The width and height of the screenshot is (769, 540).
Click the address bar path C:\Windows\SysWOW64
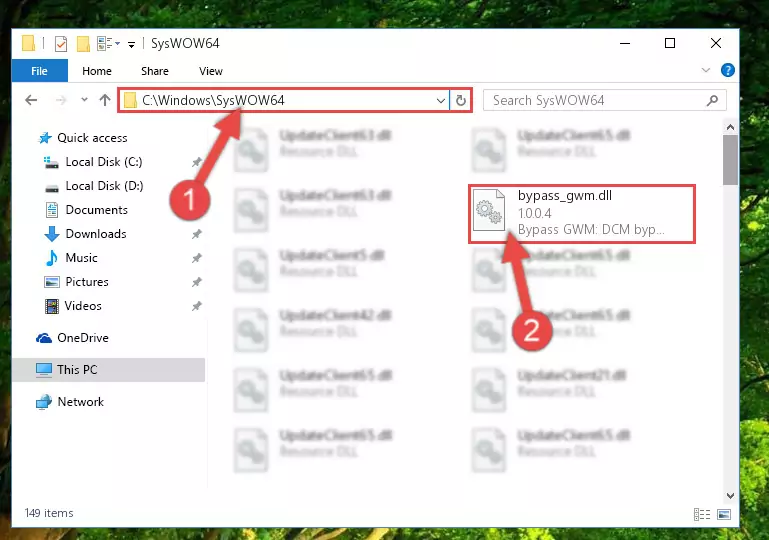coord(213,100)
